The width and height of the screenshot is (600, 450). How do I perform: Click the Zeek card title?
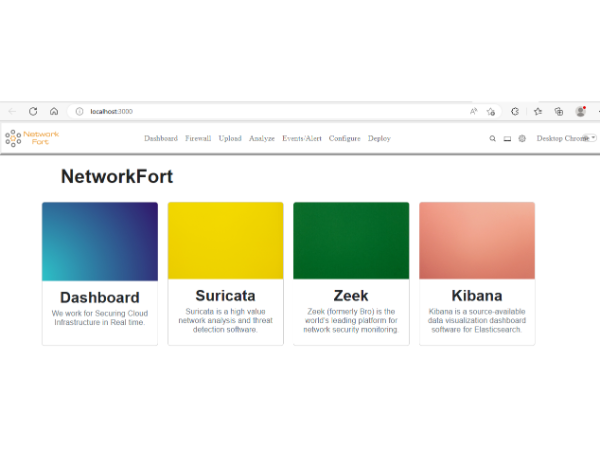tap(351, 295)
